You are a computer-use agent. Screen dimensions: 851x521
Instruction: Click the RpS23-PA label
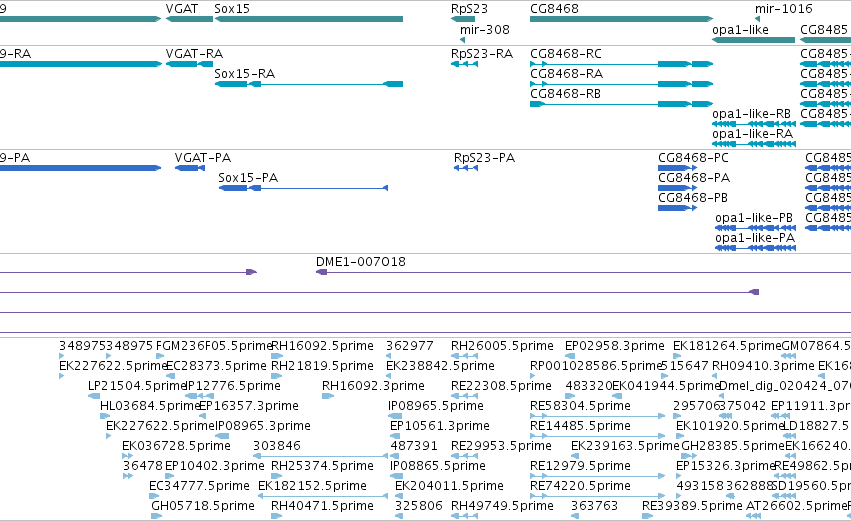tap(484, 158)
